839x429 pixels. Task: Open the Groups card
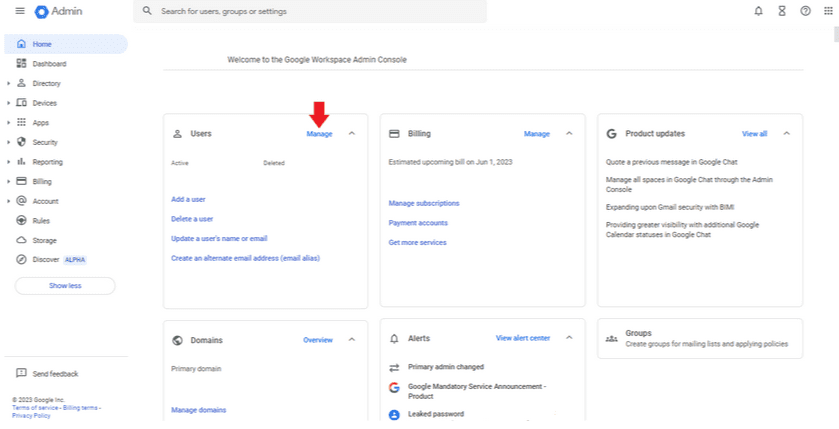click(x=700, y=339)
